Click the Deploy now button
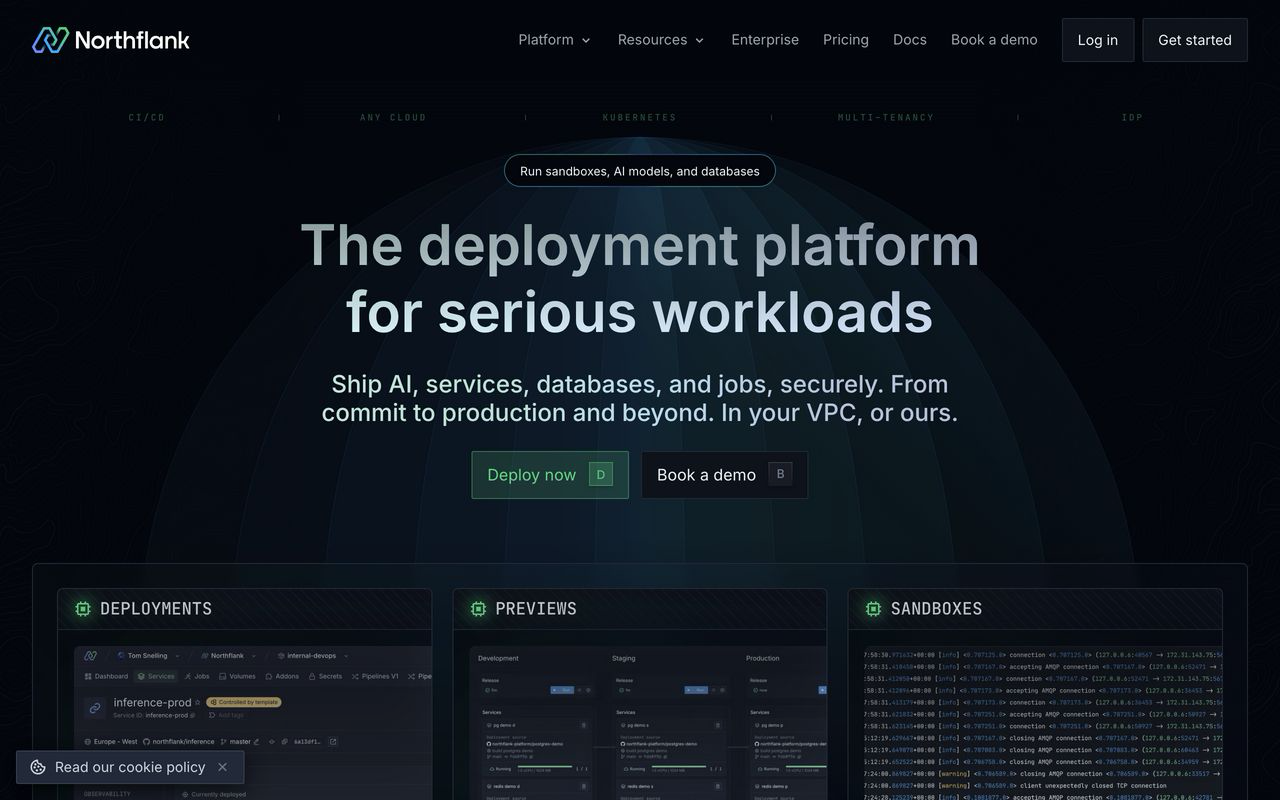 tap(550, 475)
